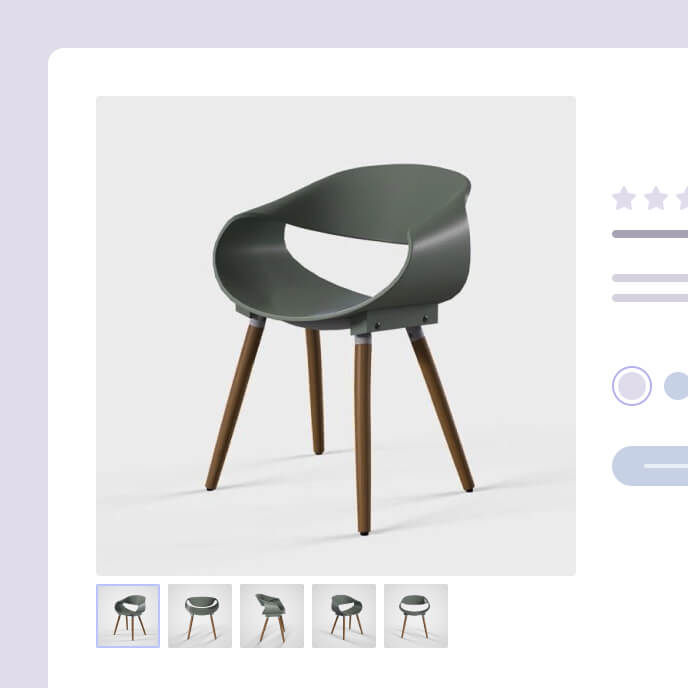Click the second light description placeholder line
The image size is (688, 688).
pyautogui.click(x=650, y=298)
